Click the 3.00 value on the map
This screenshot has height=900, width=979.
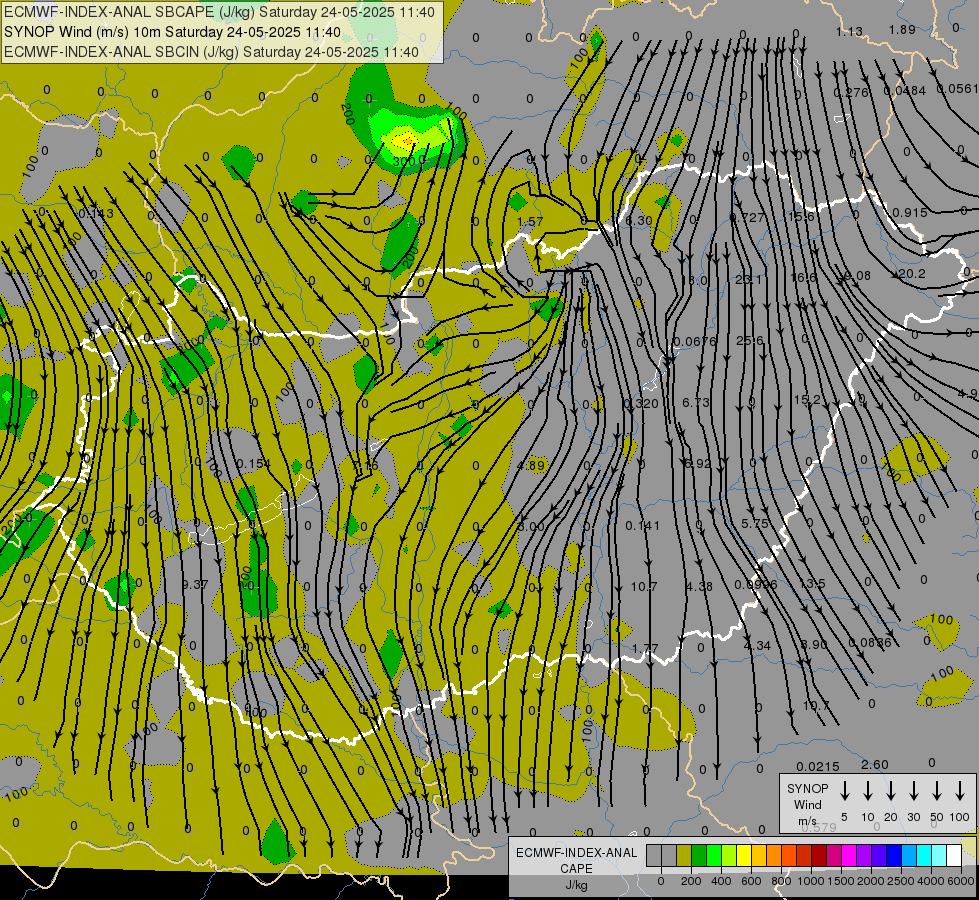[531, 527]
